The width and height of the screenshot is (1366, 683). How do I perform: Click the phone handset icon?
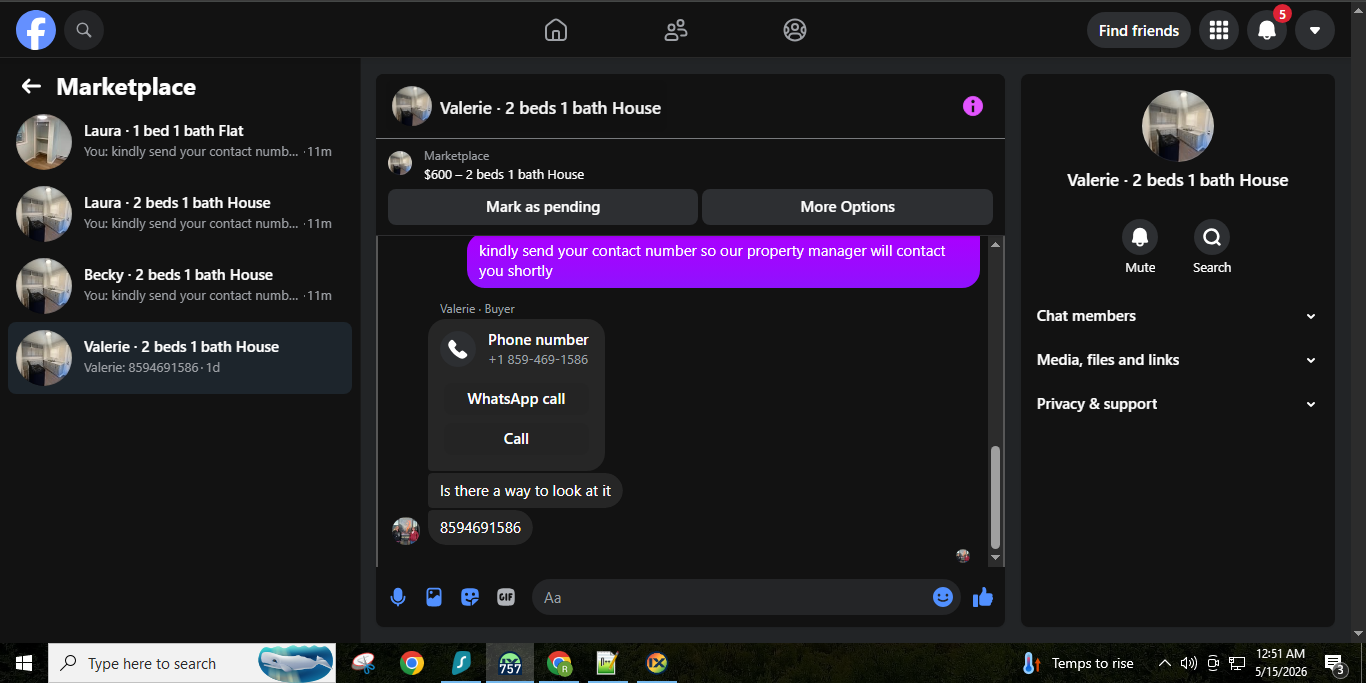click(x=458, y=349)
